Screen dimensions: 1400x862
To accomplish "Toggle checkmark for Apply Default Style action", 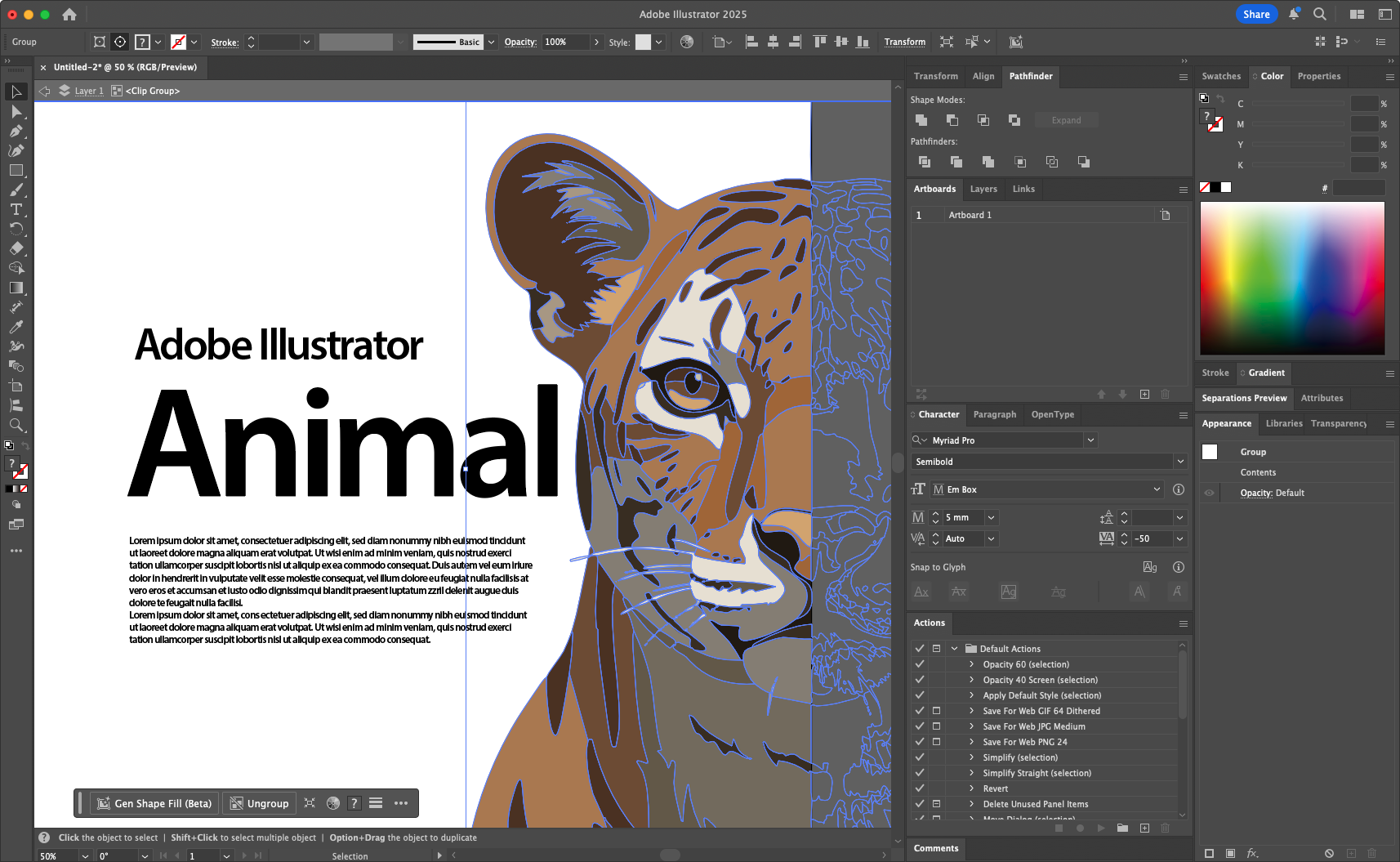I will (920, 695).
